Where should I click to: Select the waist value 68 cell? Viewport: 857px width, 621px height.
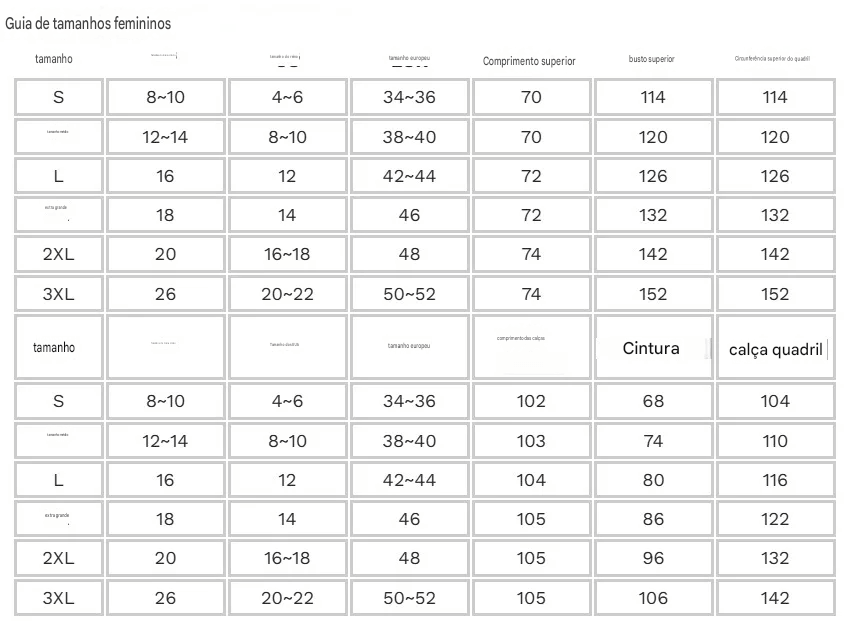pos(654,401)
